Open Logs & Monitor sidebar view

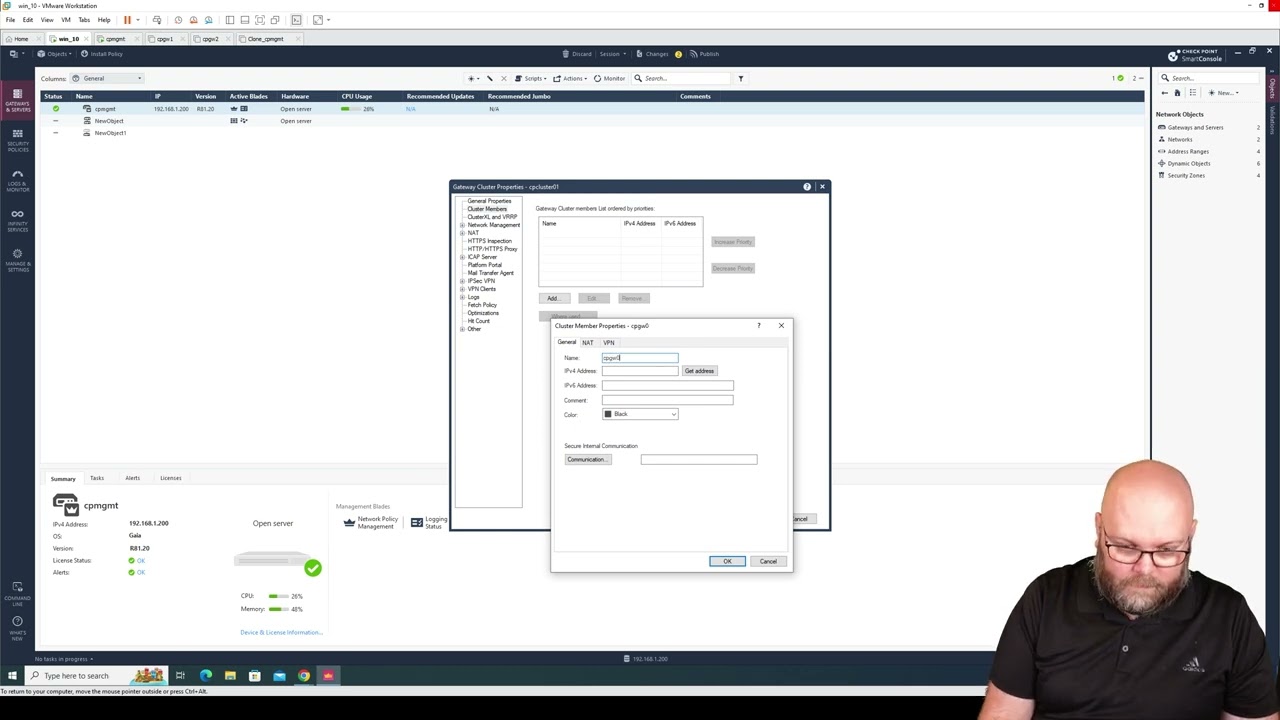tap(17, 180)
